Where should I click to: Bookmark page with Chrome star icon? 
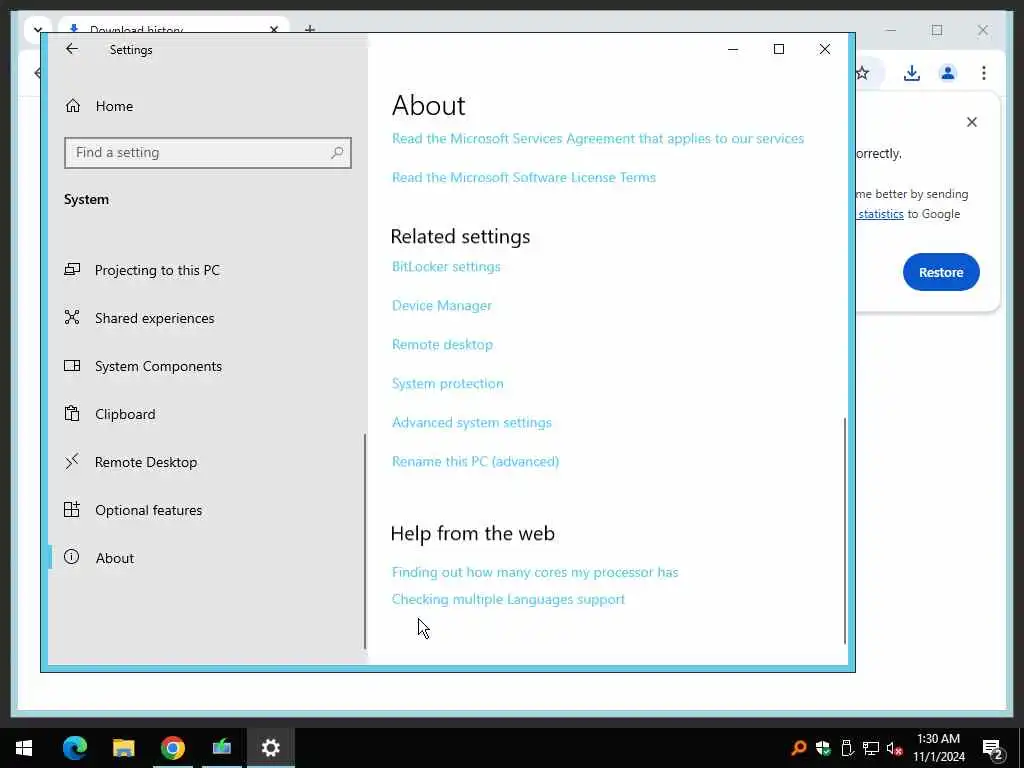863,73
